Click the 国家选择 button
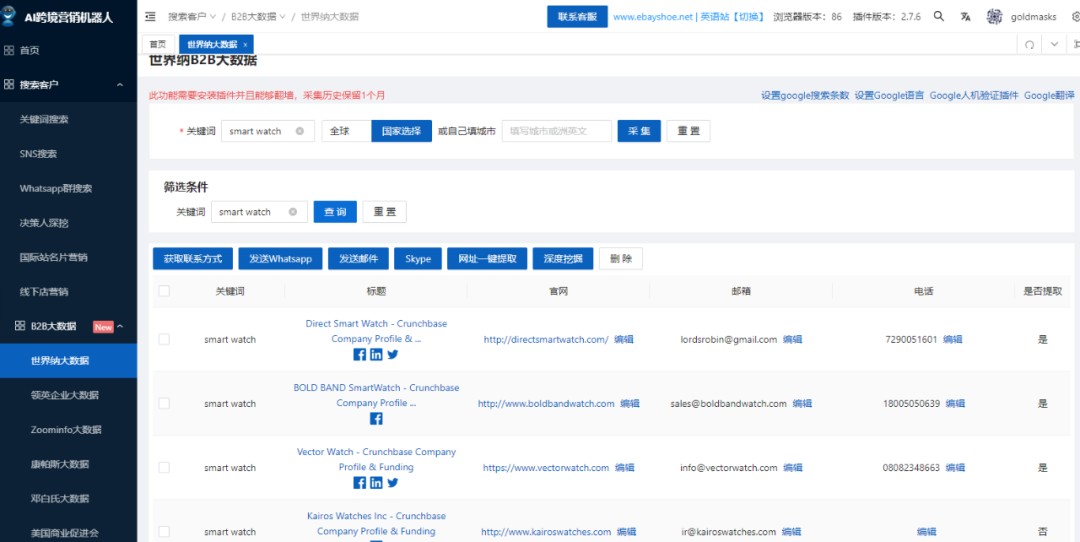 (x=401, y=131)
